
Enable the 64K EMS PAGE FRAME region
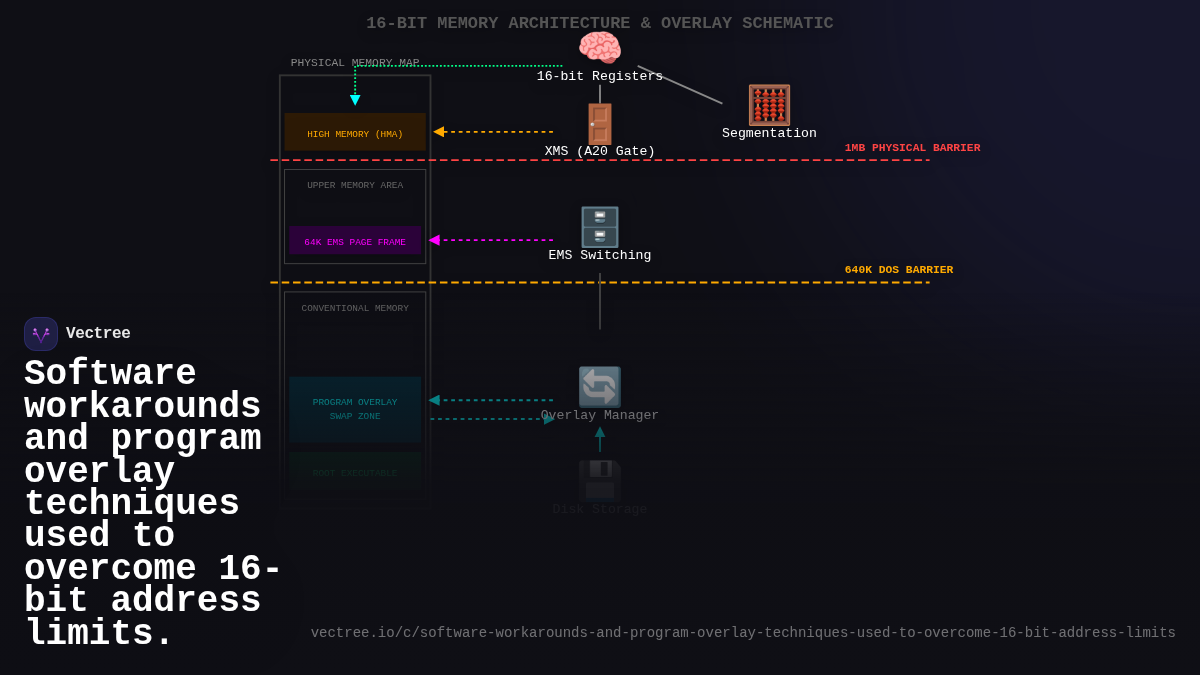click(355, 241)
